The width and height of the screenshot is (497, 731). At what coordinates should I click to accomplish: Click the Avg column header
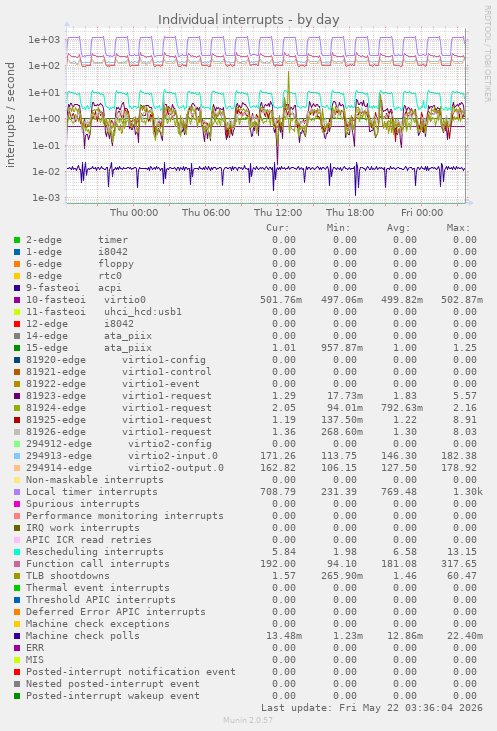pyautogui.click(x=398, y=228)
